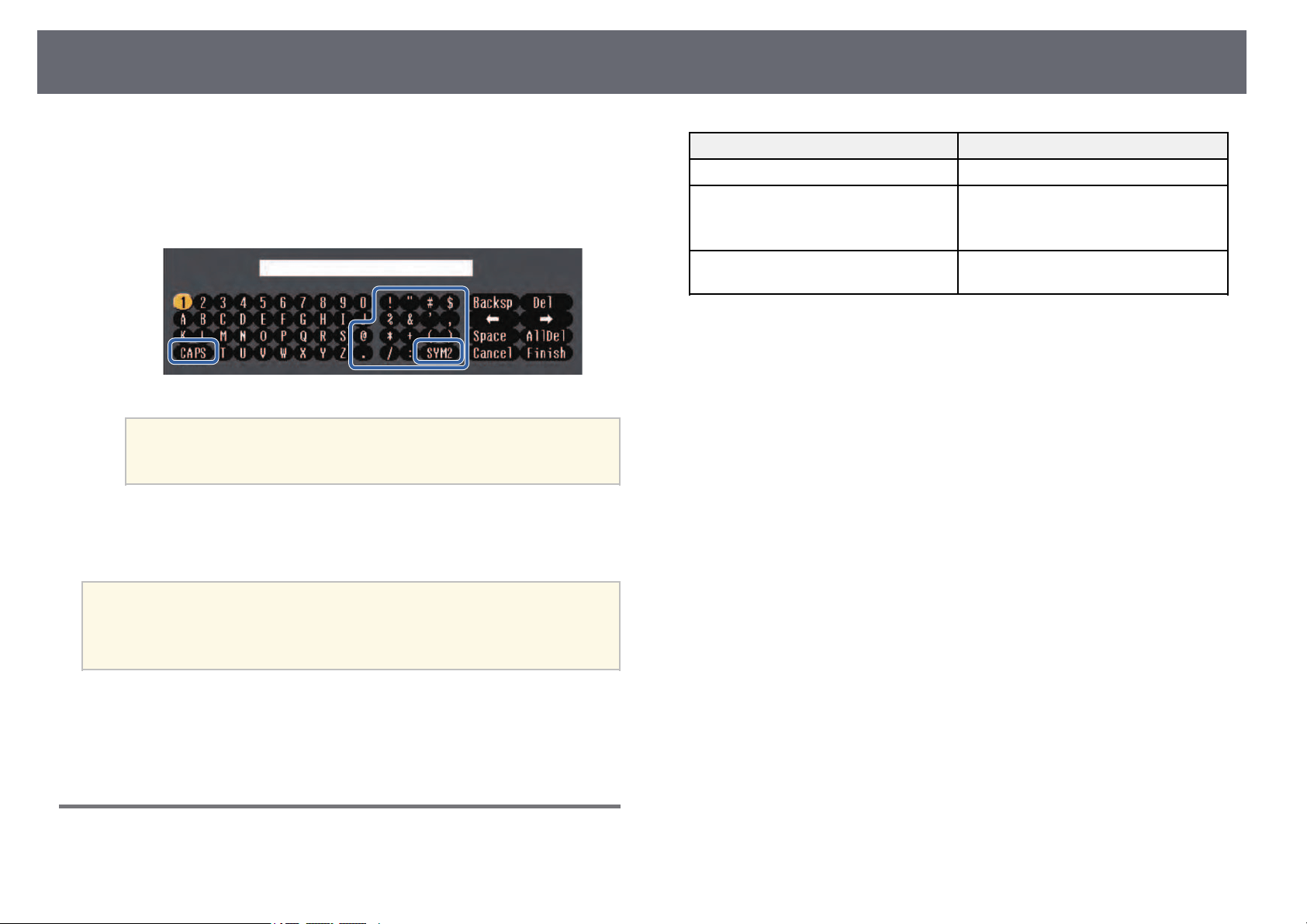Select the letter C key
This screenshot has height=924, width=1307.
pos(223,319)
